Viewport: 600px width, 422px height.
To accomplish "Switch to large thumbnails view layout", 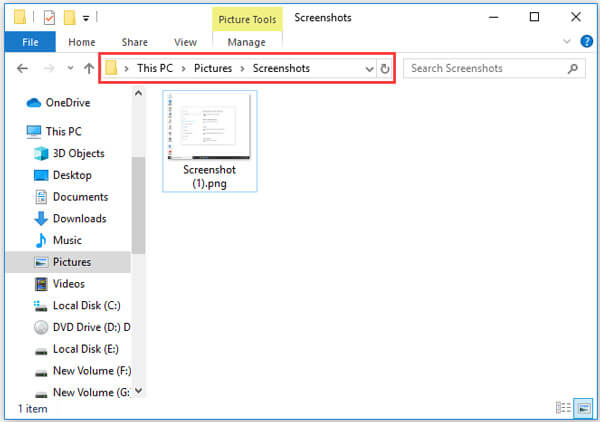I will [x=581, y=408].
